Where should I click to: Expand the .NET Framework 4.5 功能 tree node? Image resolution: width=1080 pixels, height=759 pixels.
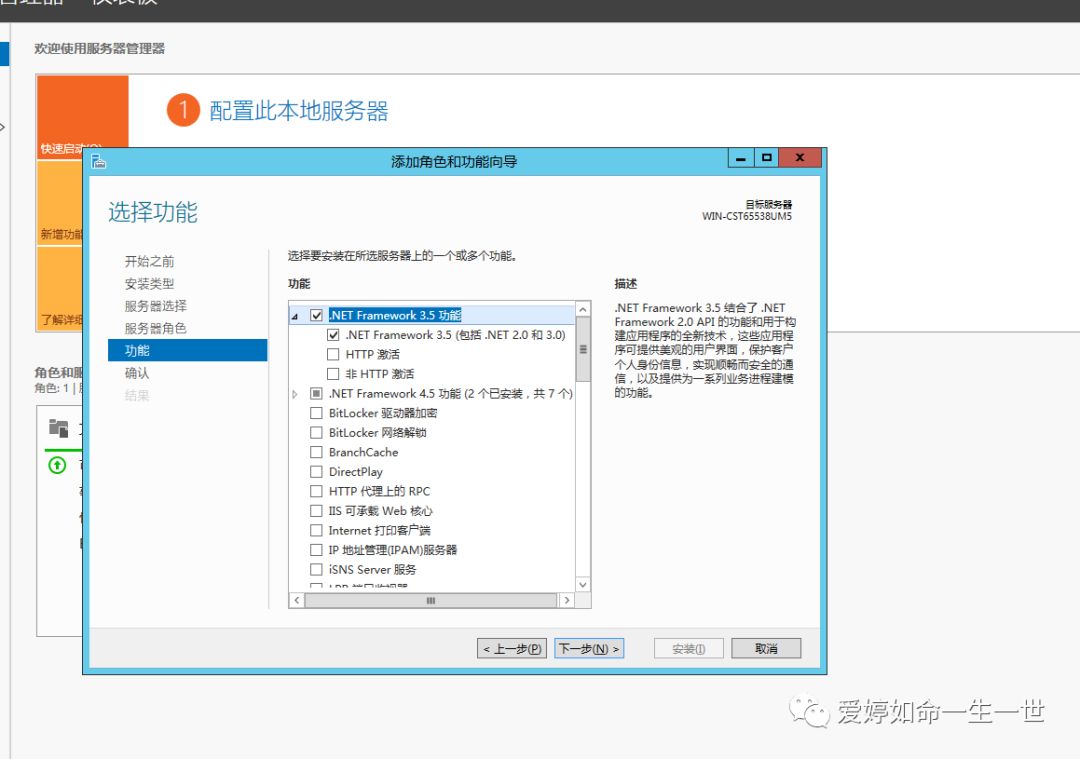pos(295,394)
